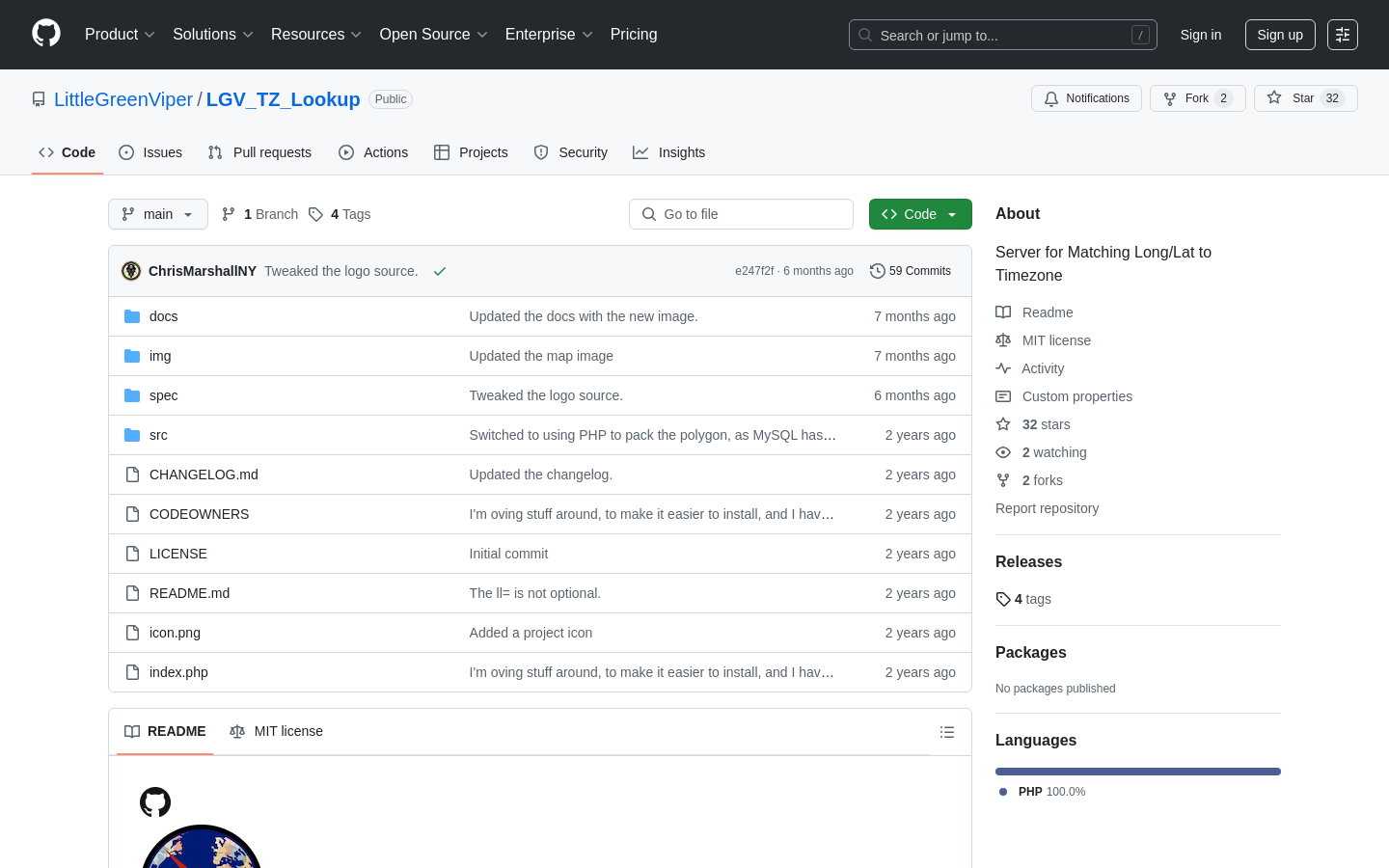Open the main branch selector dropdown
The width and height of the screenshot is (1389, 868).
pos(158,214)
